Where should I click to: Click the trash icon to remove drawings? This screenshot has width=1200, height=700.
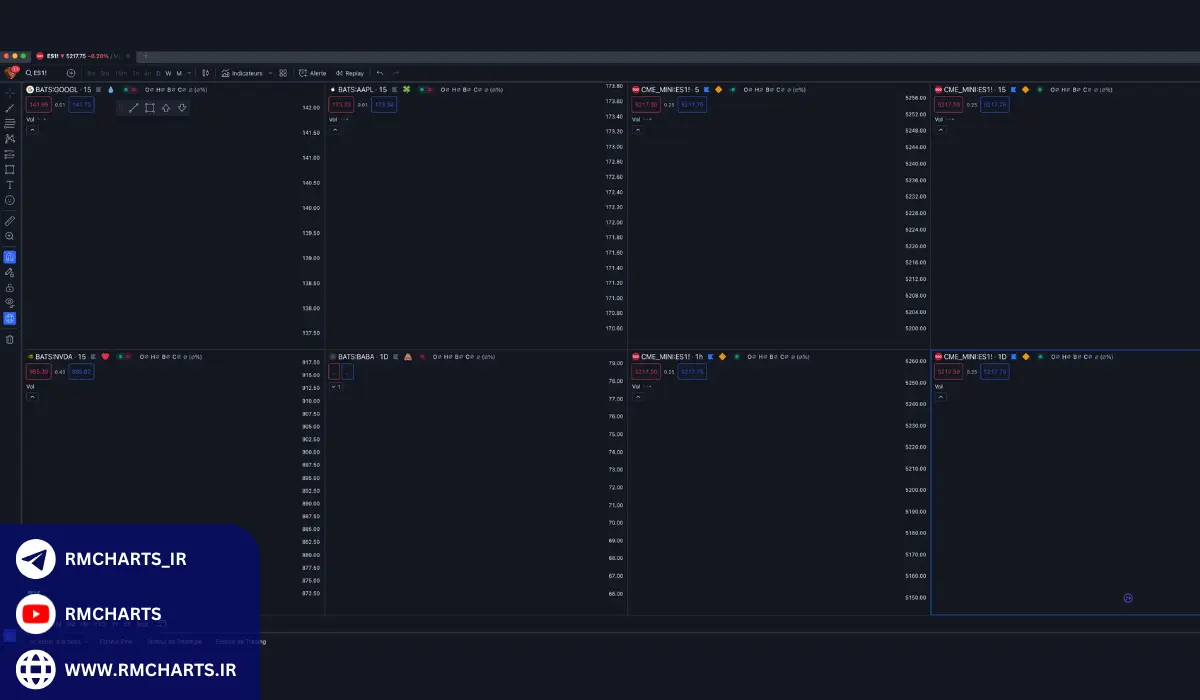tap(10, 339)
